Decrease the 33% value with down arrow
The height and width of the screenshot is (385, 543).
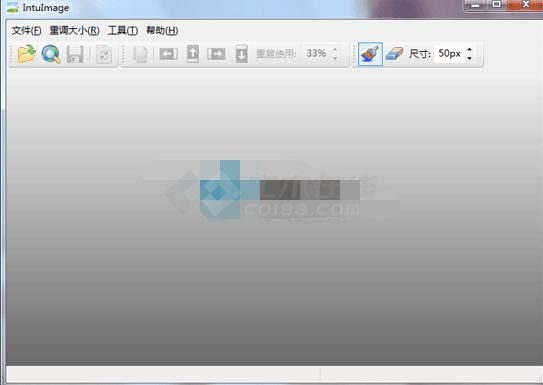click(x=335, y=58)
